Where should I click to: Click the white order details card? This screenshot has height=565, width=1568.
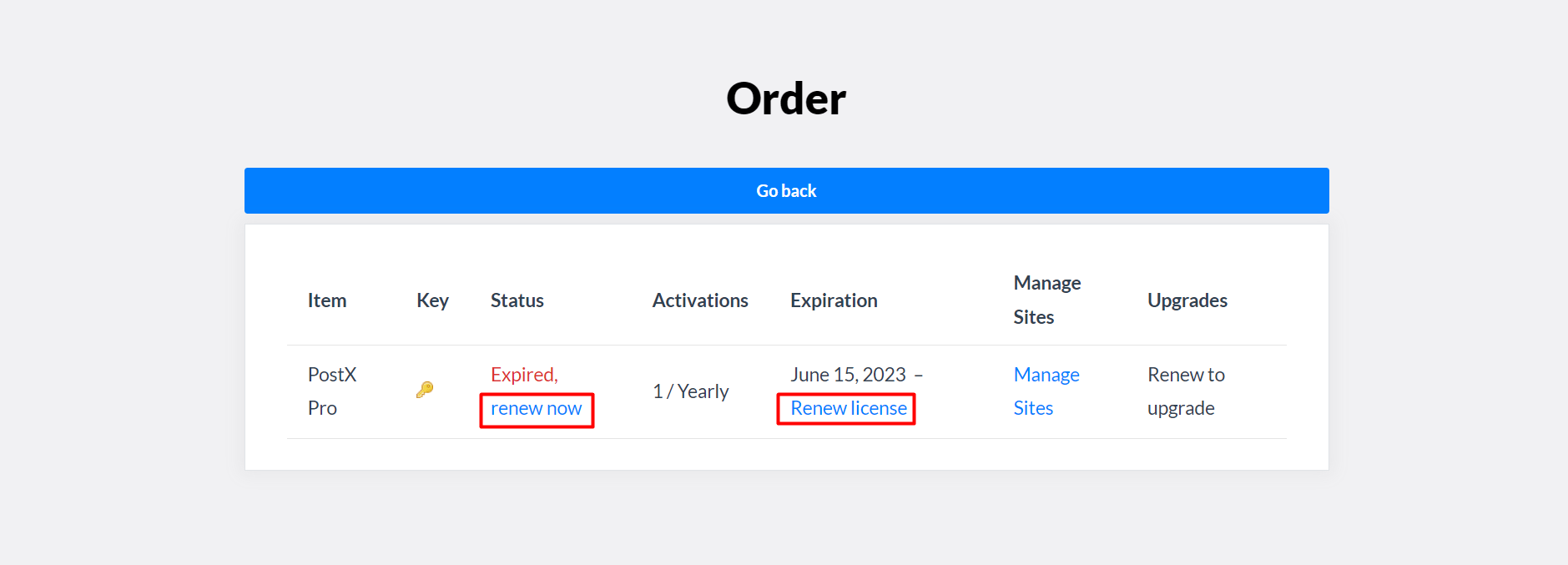pos(786,453)
